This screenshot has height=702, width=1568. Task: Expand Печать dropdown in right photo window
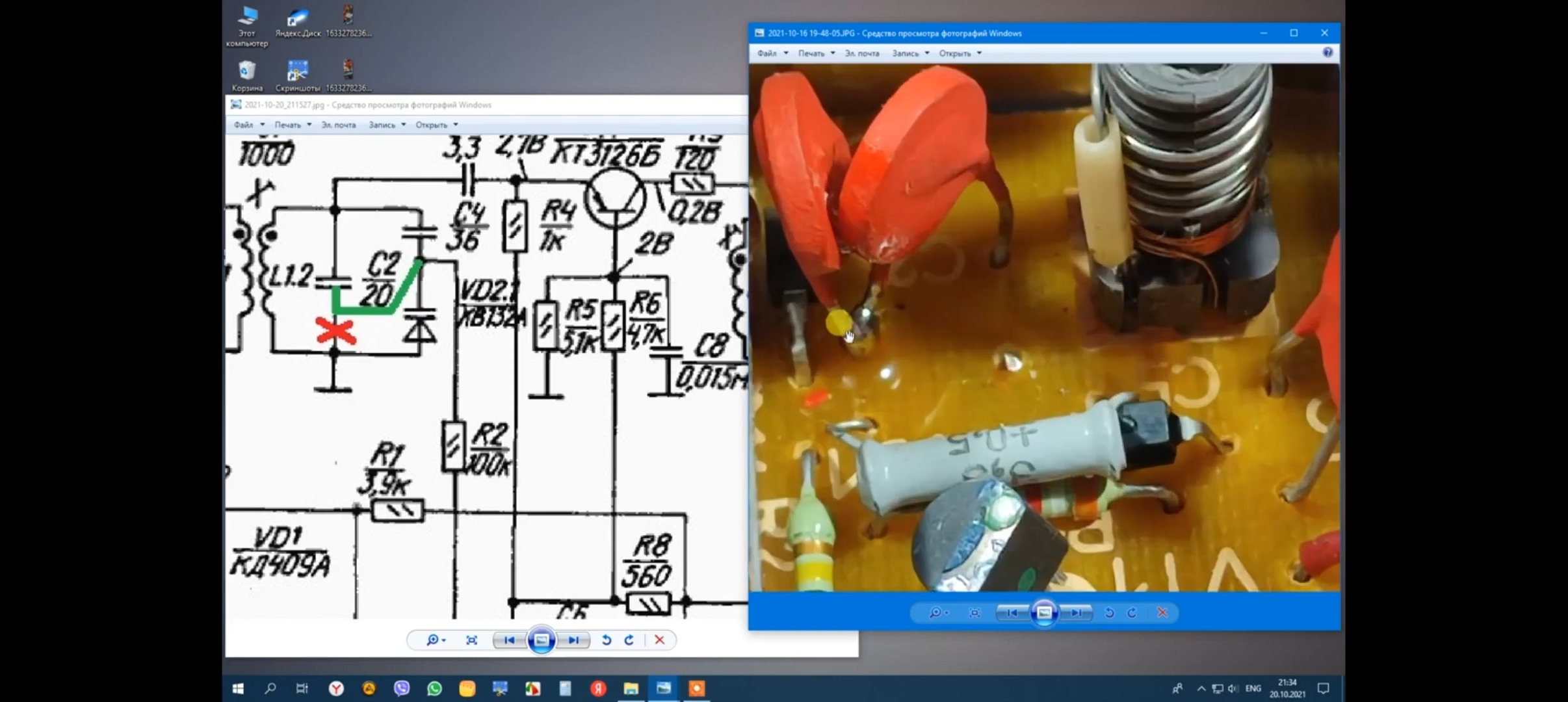(811, 53)
